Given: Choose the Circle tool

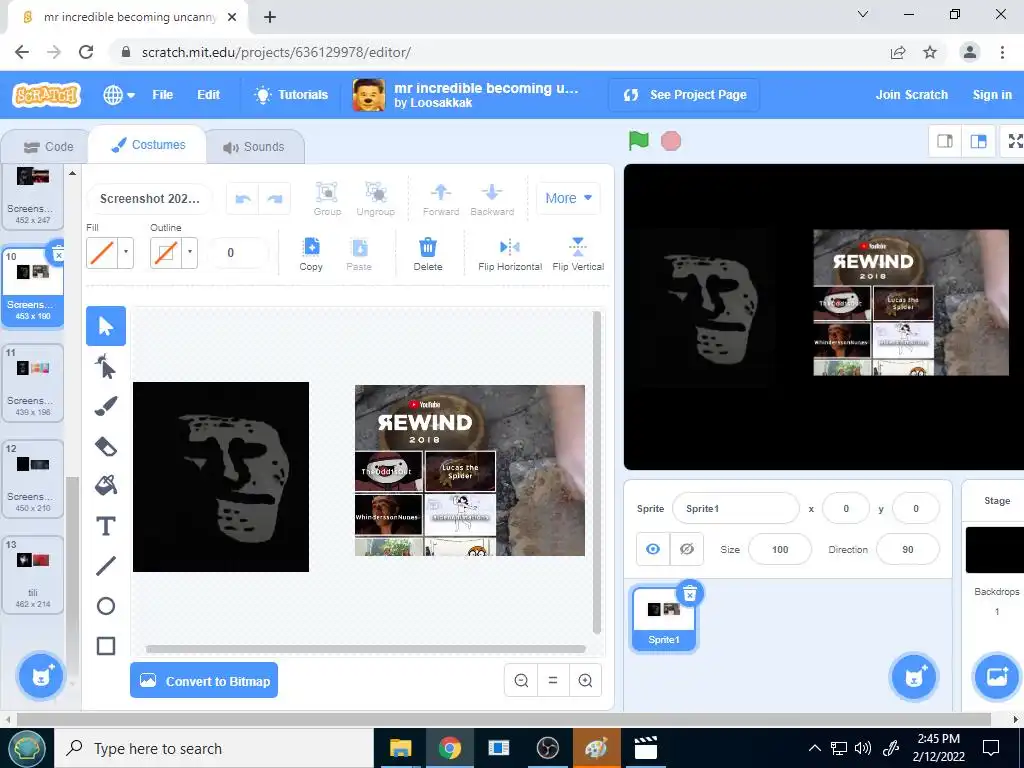Looking at the screenshot, I should point(106,606).
